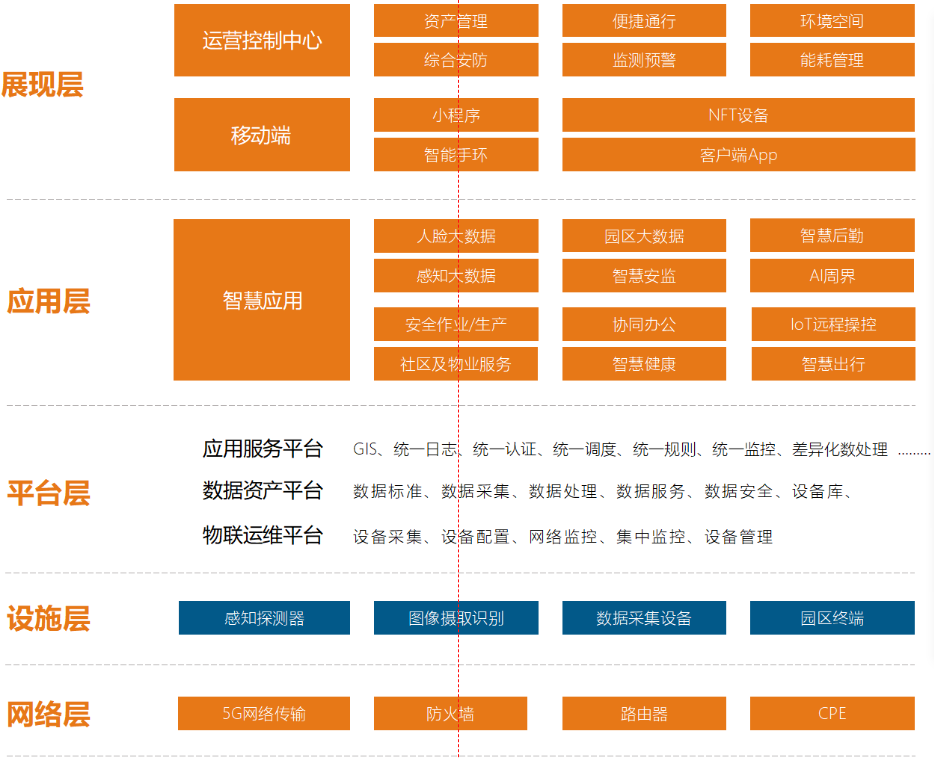934x758 pixels.
Task: Click the 应用服务平台 heading
Action: [263, 449]
